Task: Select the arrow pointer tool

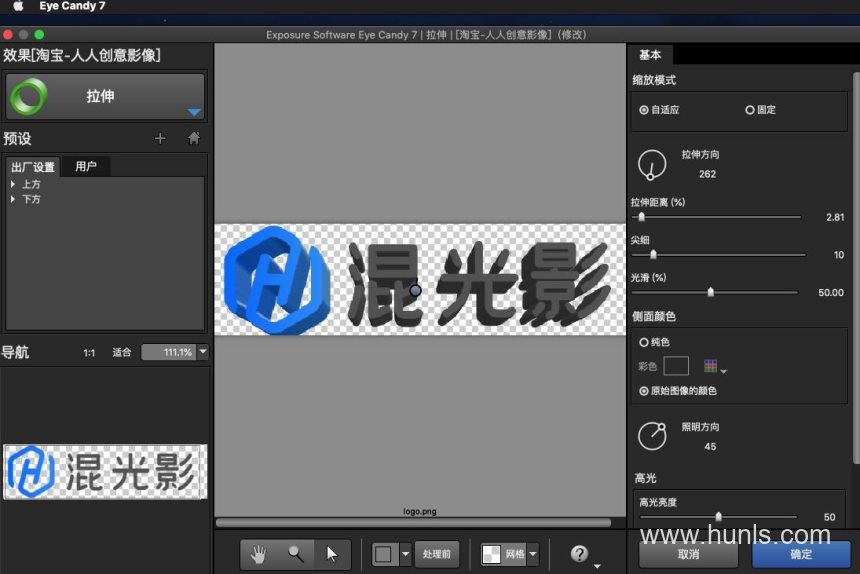Action: (332, 554)
